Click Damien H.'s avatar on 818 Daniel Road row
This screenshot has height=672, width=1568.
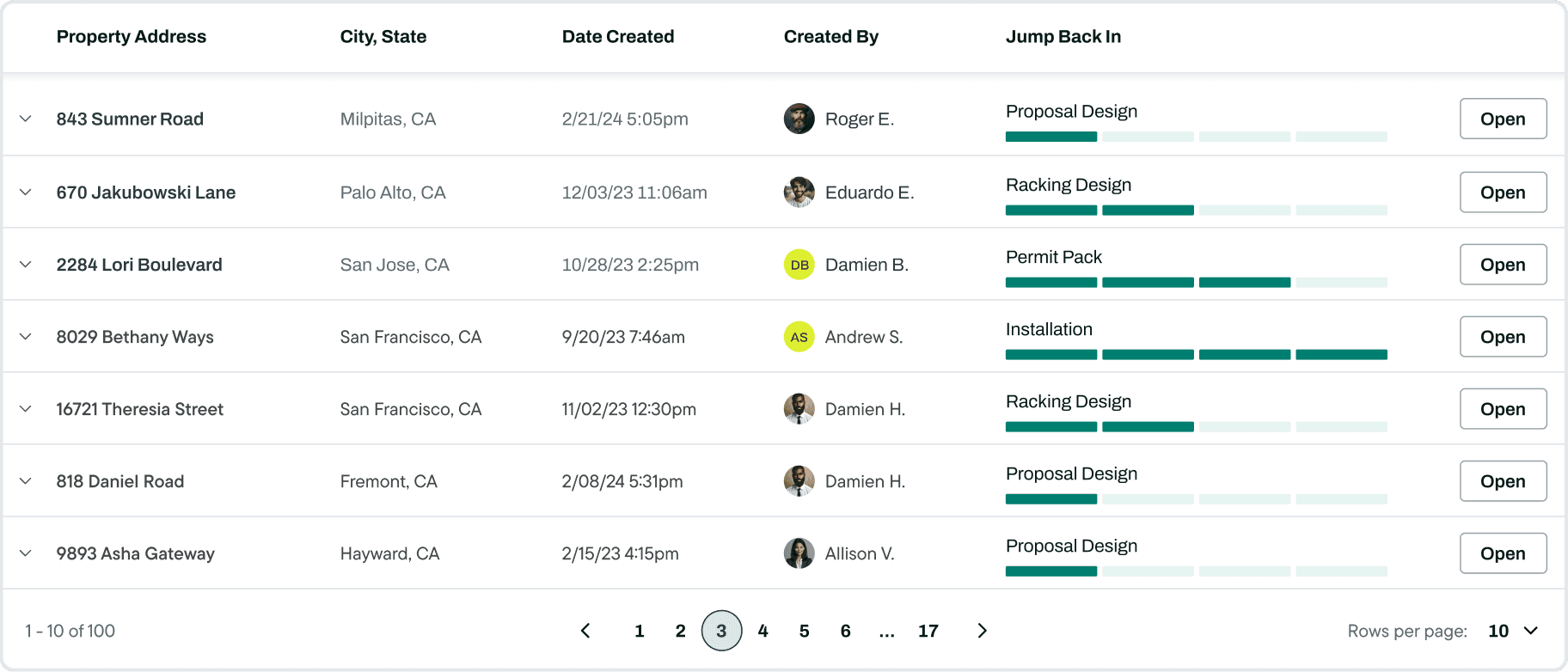point(799,481)
